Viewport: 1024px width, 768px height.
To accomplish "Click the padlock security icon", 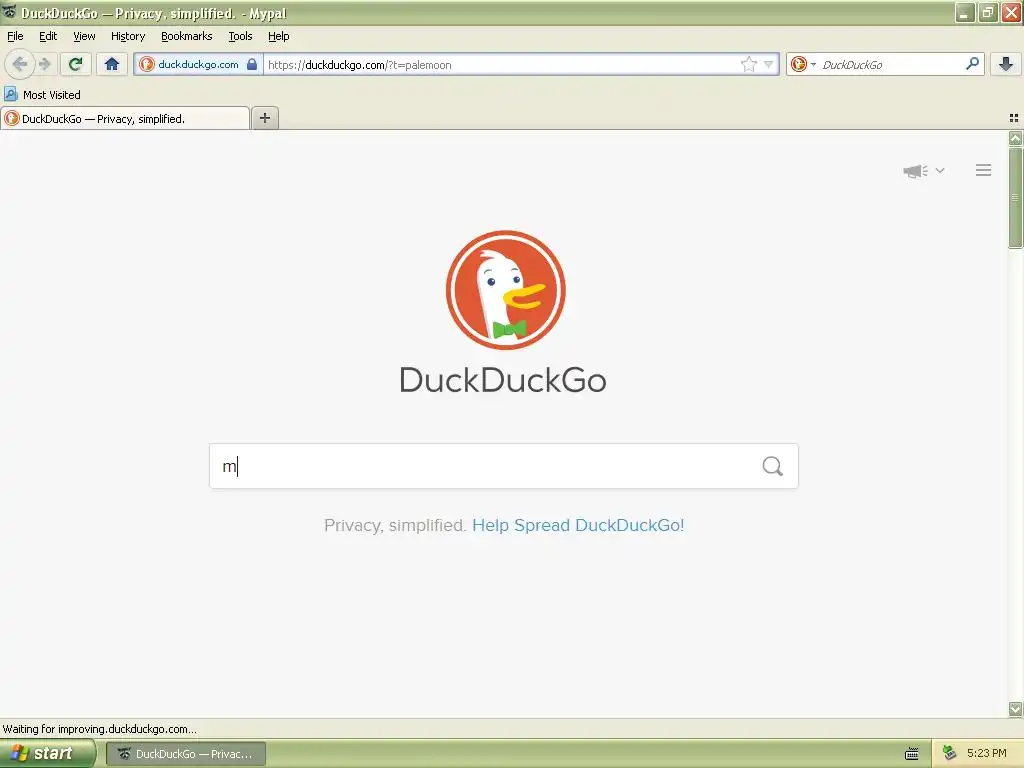I will coord(251,64).
